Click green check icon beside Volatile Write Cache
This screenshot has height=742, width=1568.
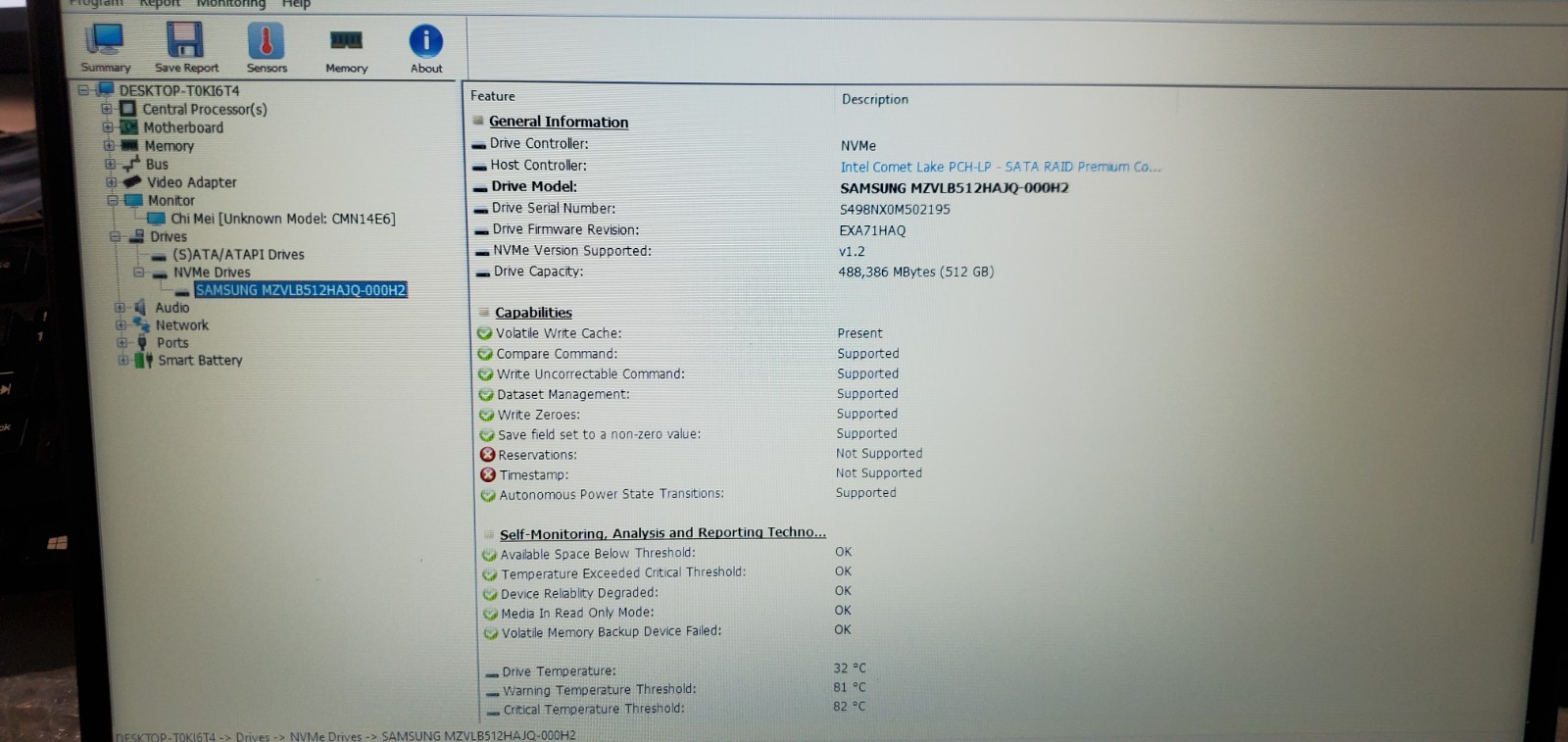click(x=484, y=333)
